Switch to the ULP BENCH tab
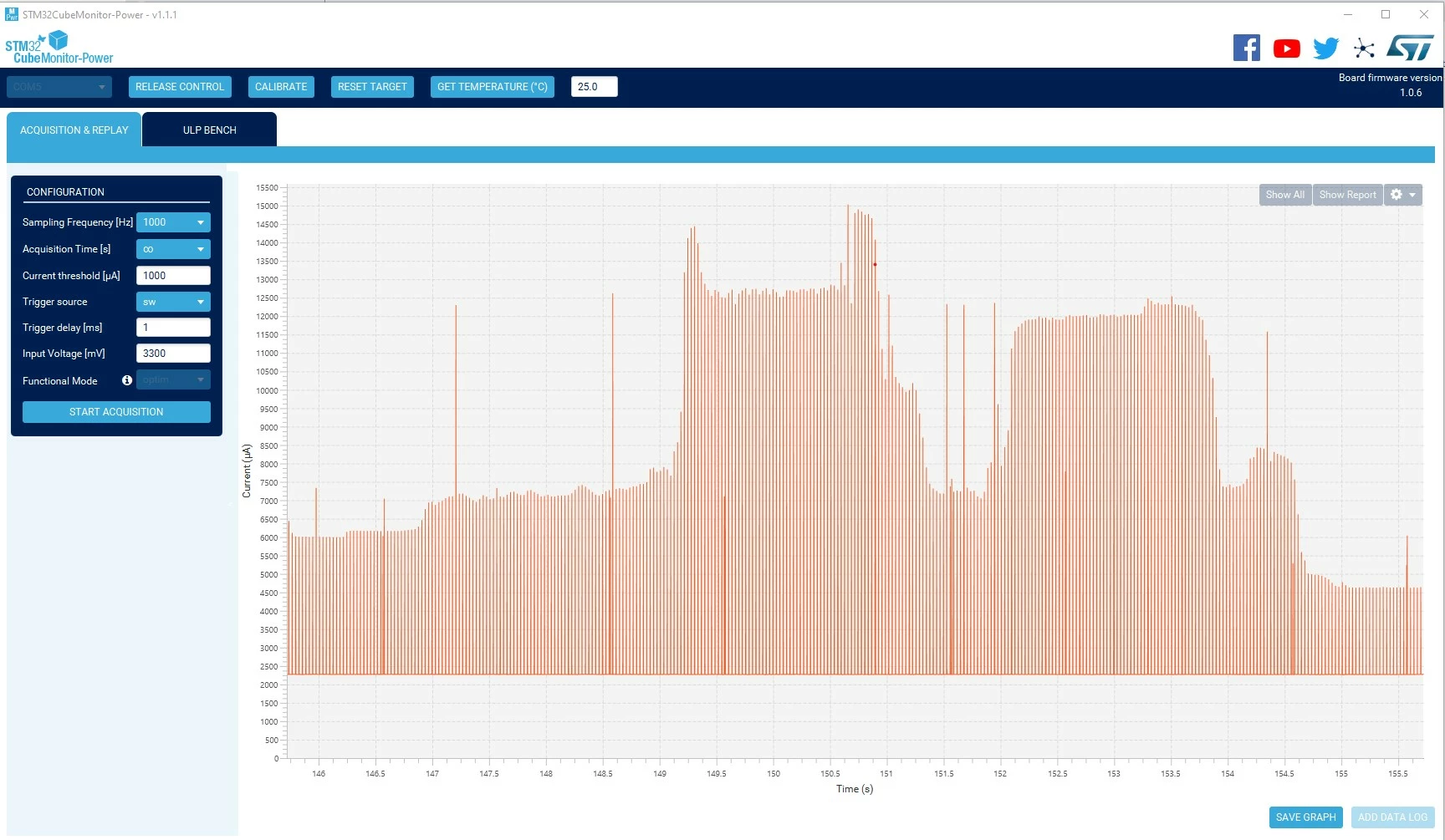This screenshot has height=840, width=1445. (x=209, y=130)
